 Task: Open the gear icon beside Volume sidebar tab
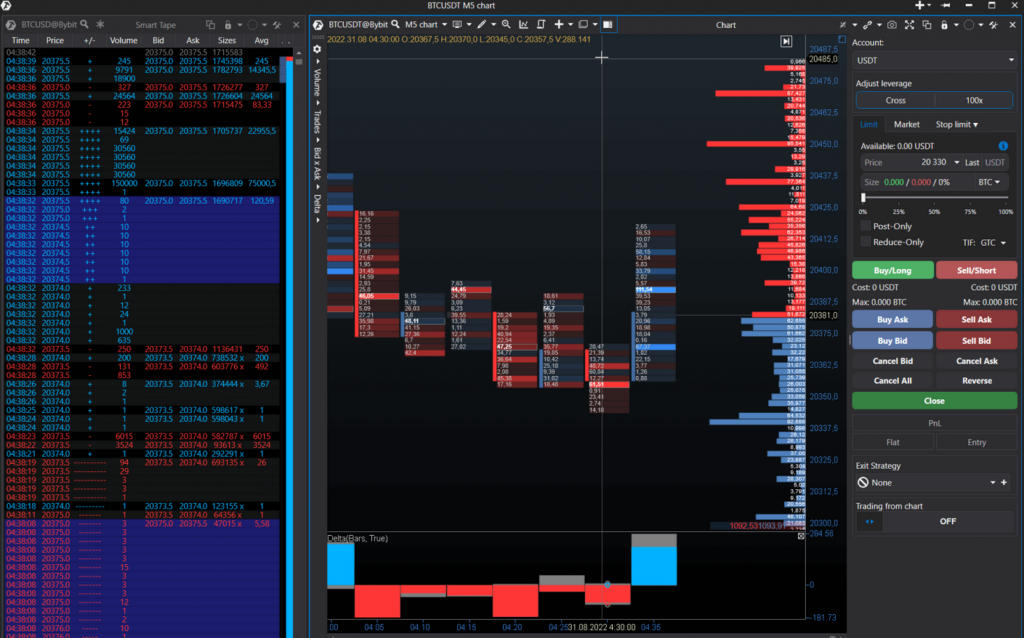[x=317, y=50]
